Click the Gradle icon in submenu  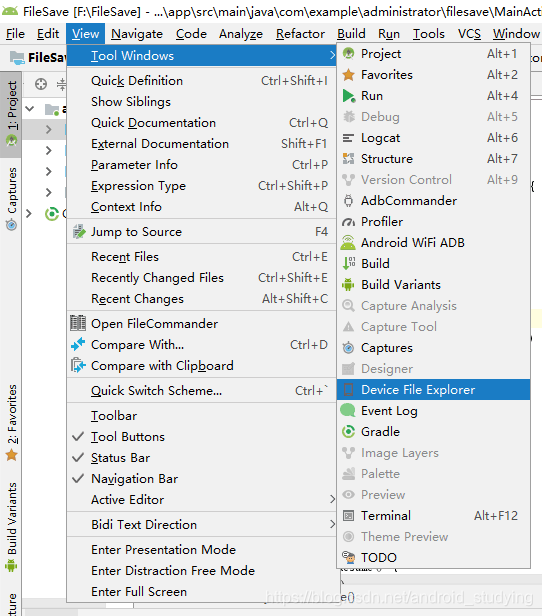tap(348, 432)
